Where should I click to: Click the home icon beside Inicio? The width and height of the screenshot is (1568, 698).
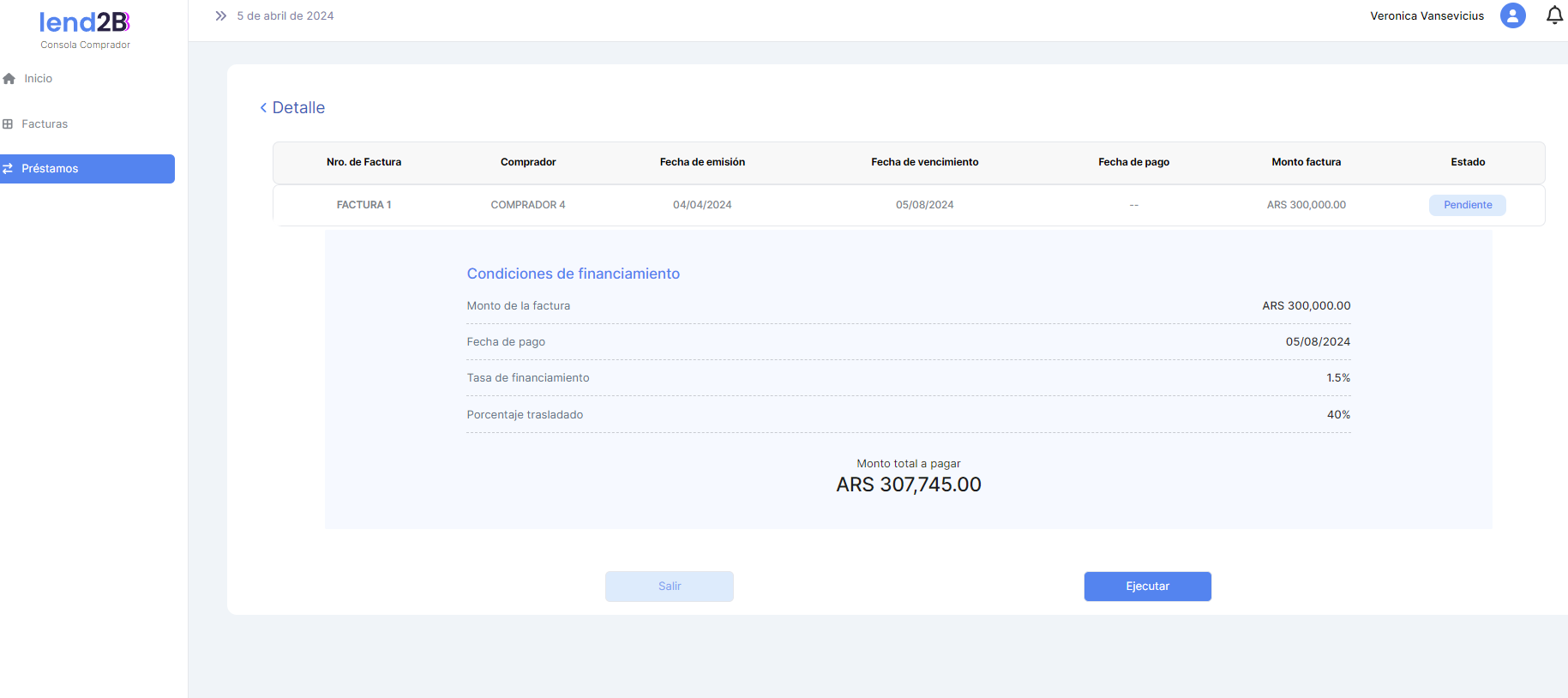coord(9,79)
